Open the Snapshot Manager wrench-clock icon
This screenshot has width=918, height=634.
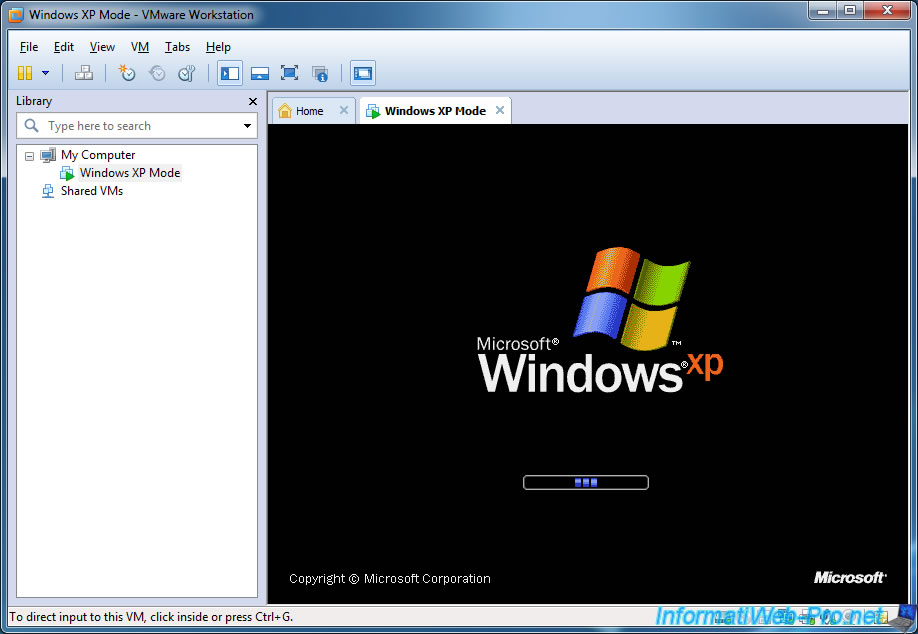pyautogui.click(x=187, y=73)
